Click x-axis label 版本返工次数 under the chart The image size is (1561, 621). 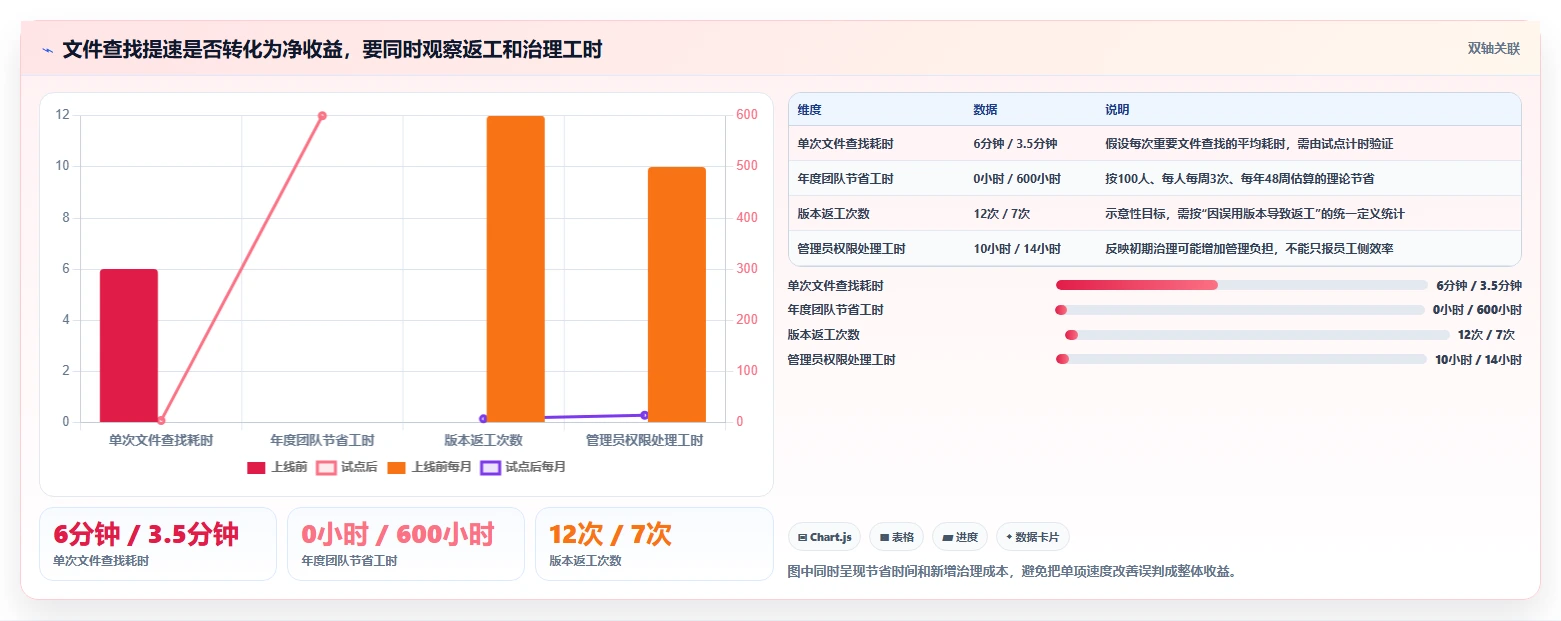(x=483, y=440)
